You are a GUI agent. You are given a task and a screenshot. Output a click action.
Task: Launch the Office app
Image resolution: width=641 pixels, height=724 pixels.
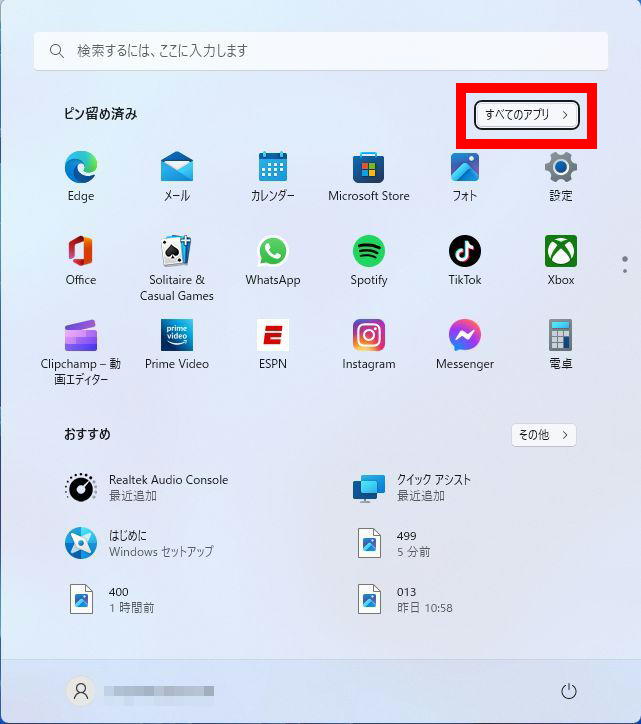pyautogui.click(x=81, y=260)
